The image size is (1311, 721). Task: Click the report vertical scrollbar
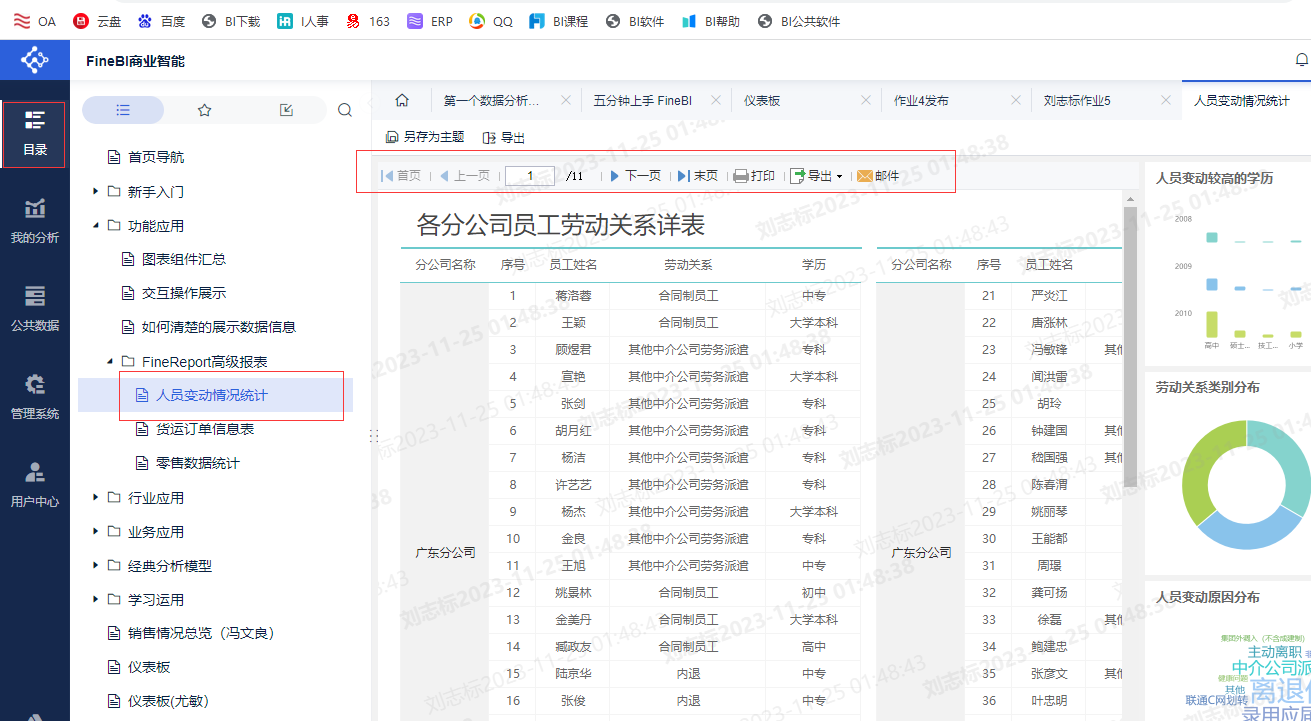pyautogui.click(x=1130, y=345)
